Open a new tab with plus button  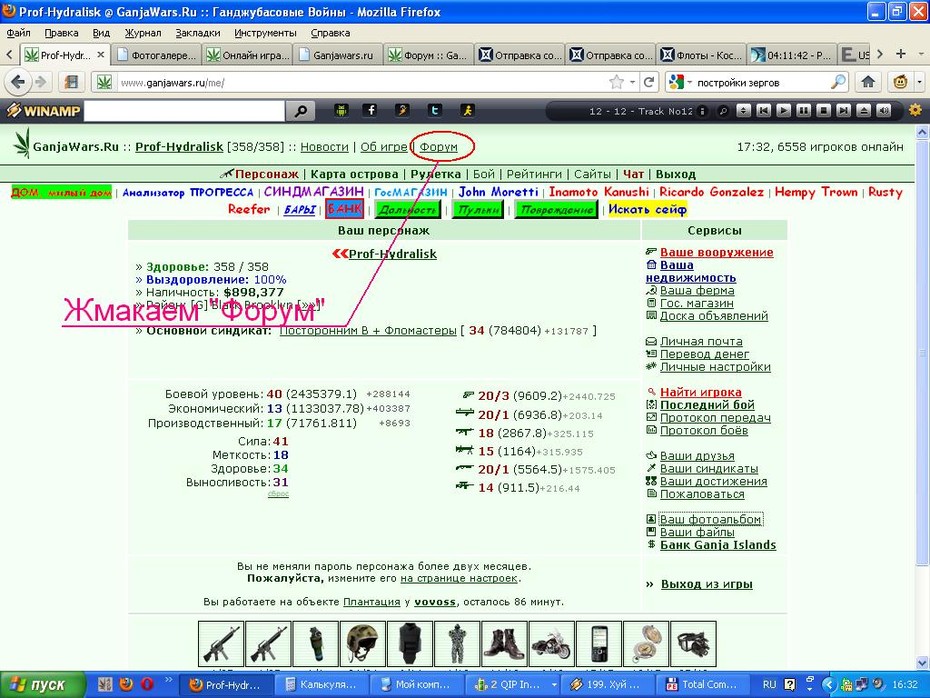901,54
